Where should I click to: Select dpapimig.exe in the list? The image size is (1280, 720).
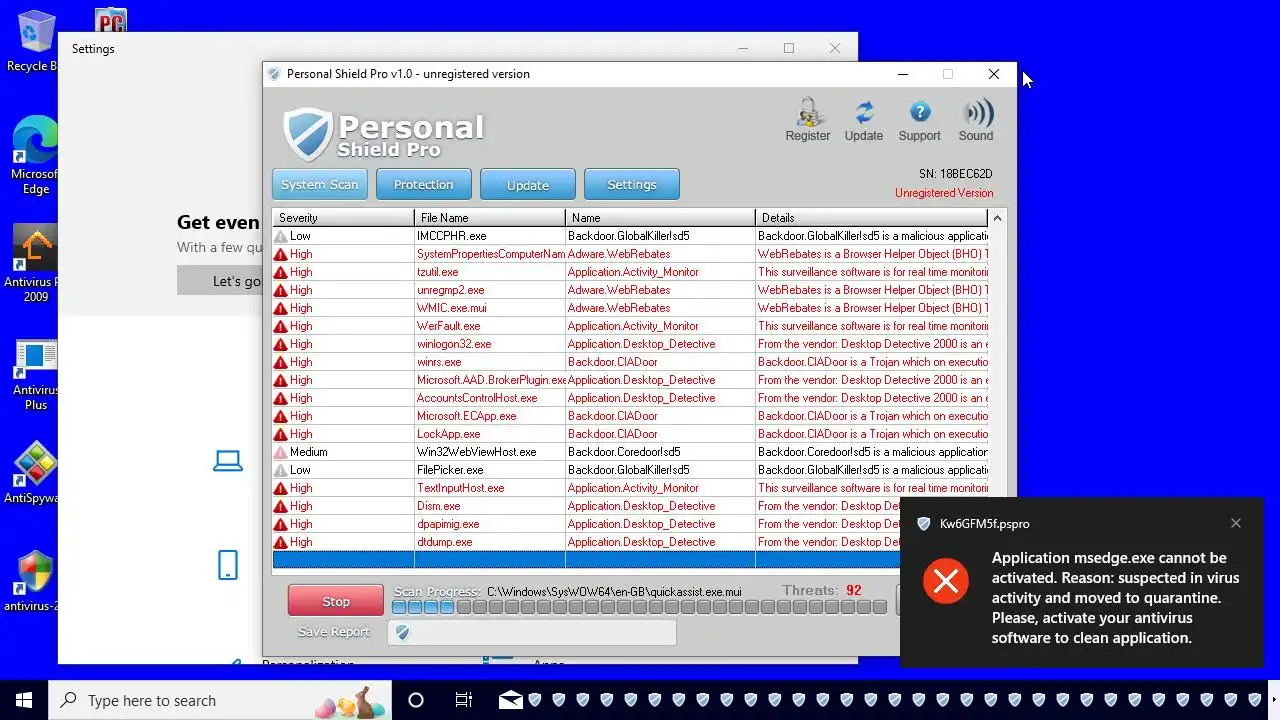[586, 524]
